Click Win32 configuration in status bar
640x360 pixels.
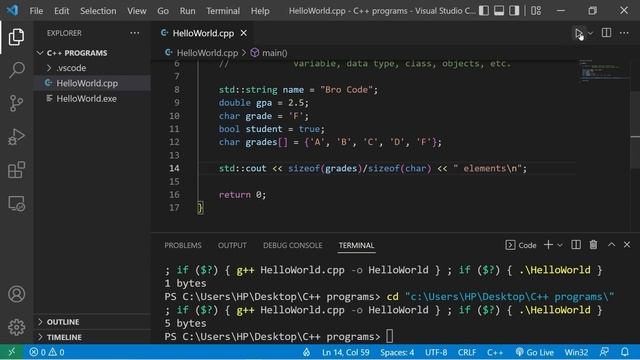coord(576,352)
